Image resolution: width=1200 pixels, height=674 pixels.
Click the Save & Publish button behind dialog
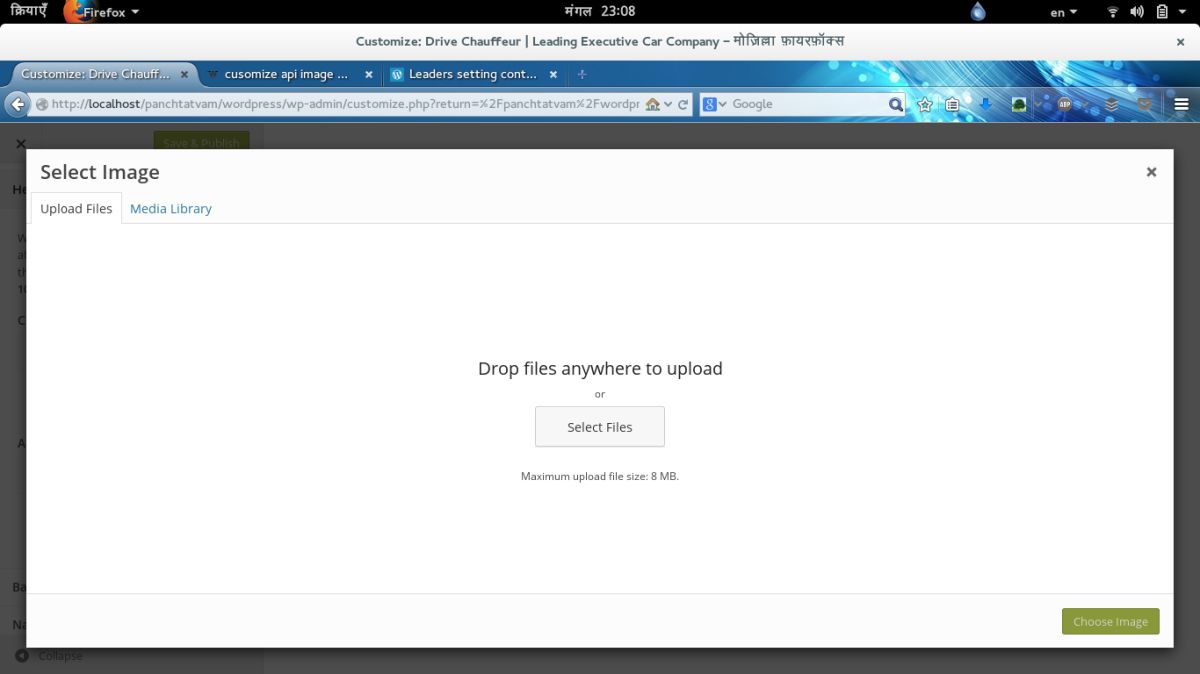201,141
